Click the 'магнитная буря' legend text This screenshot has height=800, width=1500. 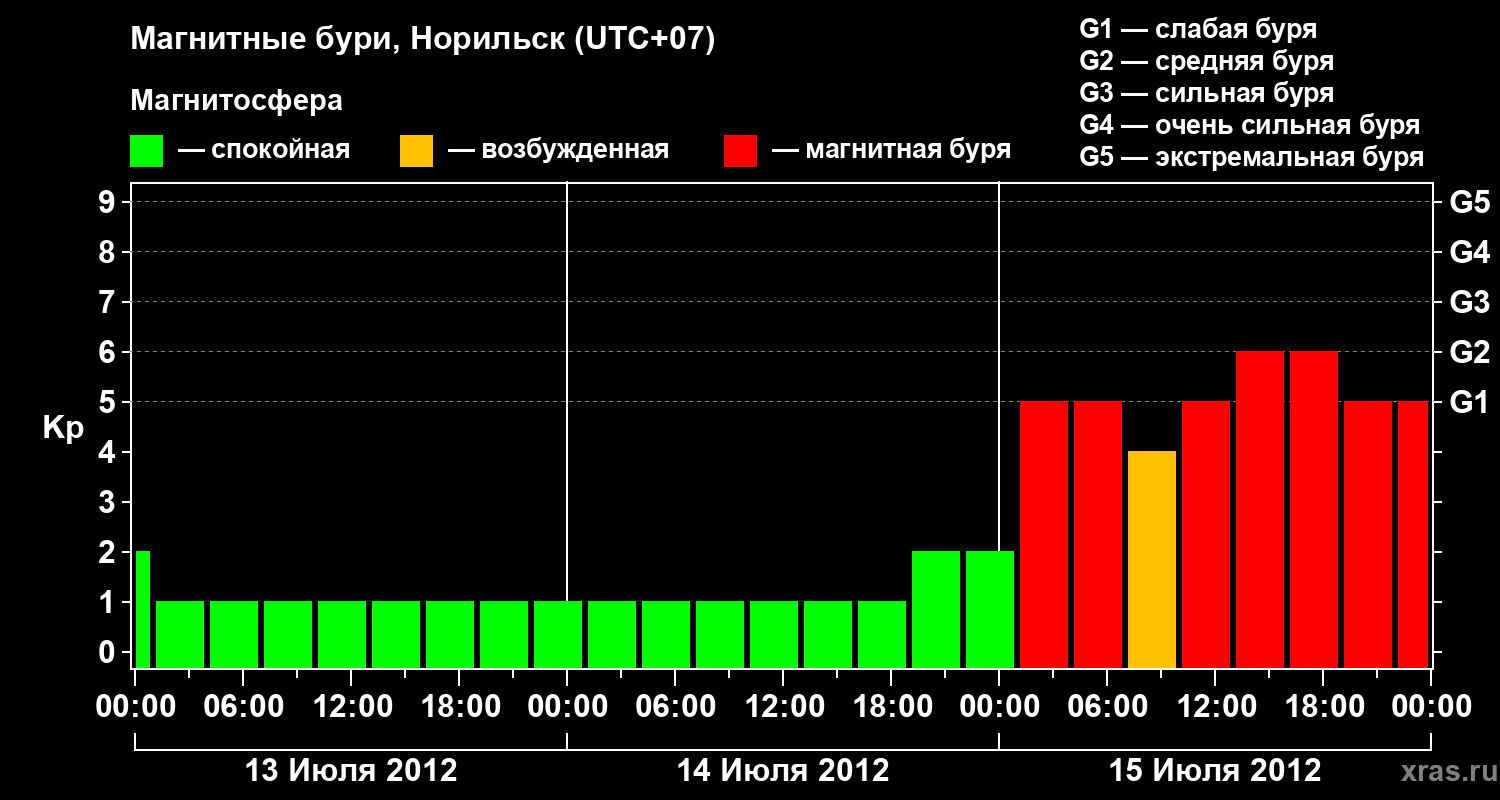pyautogui.click(x=908, y=151)
